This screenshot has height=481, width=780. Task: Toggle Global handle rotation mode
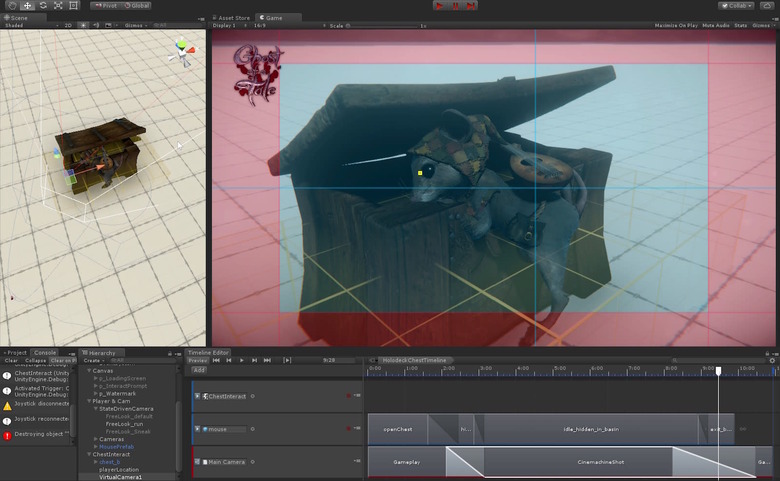136,6
